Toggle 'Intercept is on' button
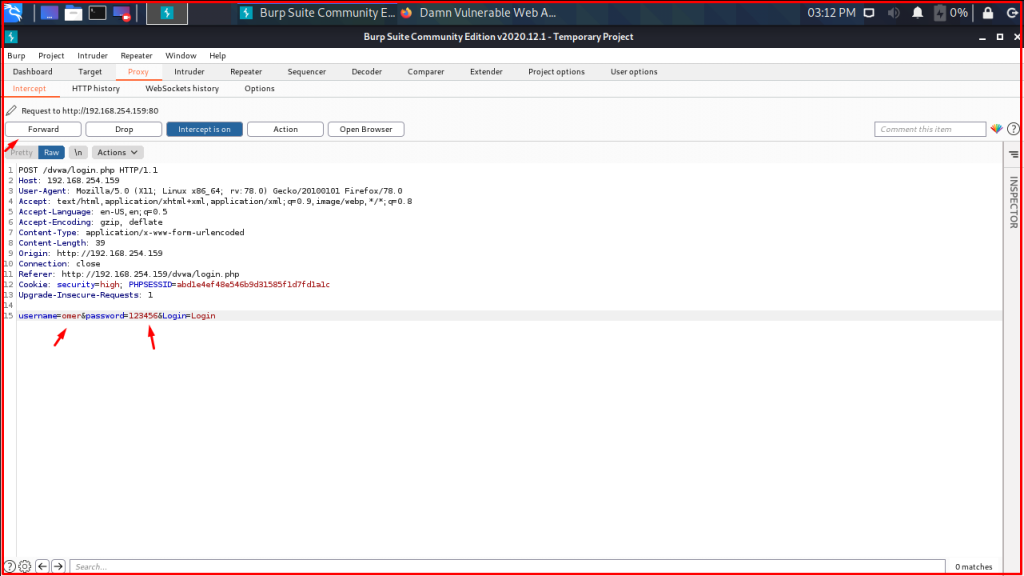The image size is (1024, 576). click(204, 128)
